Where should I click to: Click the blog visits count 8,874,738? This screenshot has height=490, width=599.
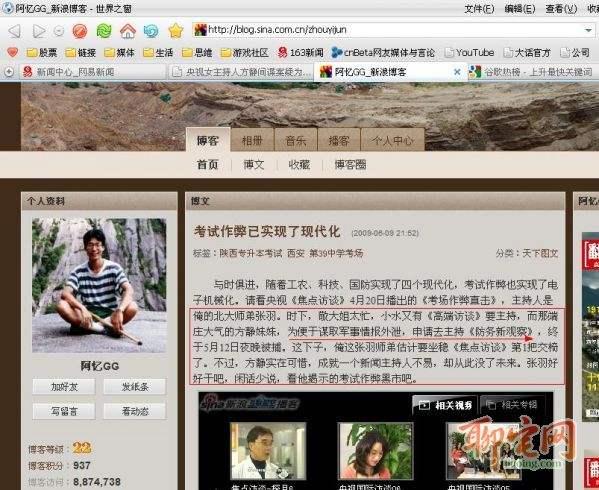pos(97,482)
